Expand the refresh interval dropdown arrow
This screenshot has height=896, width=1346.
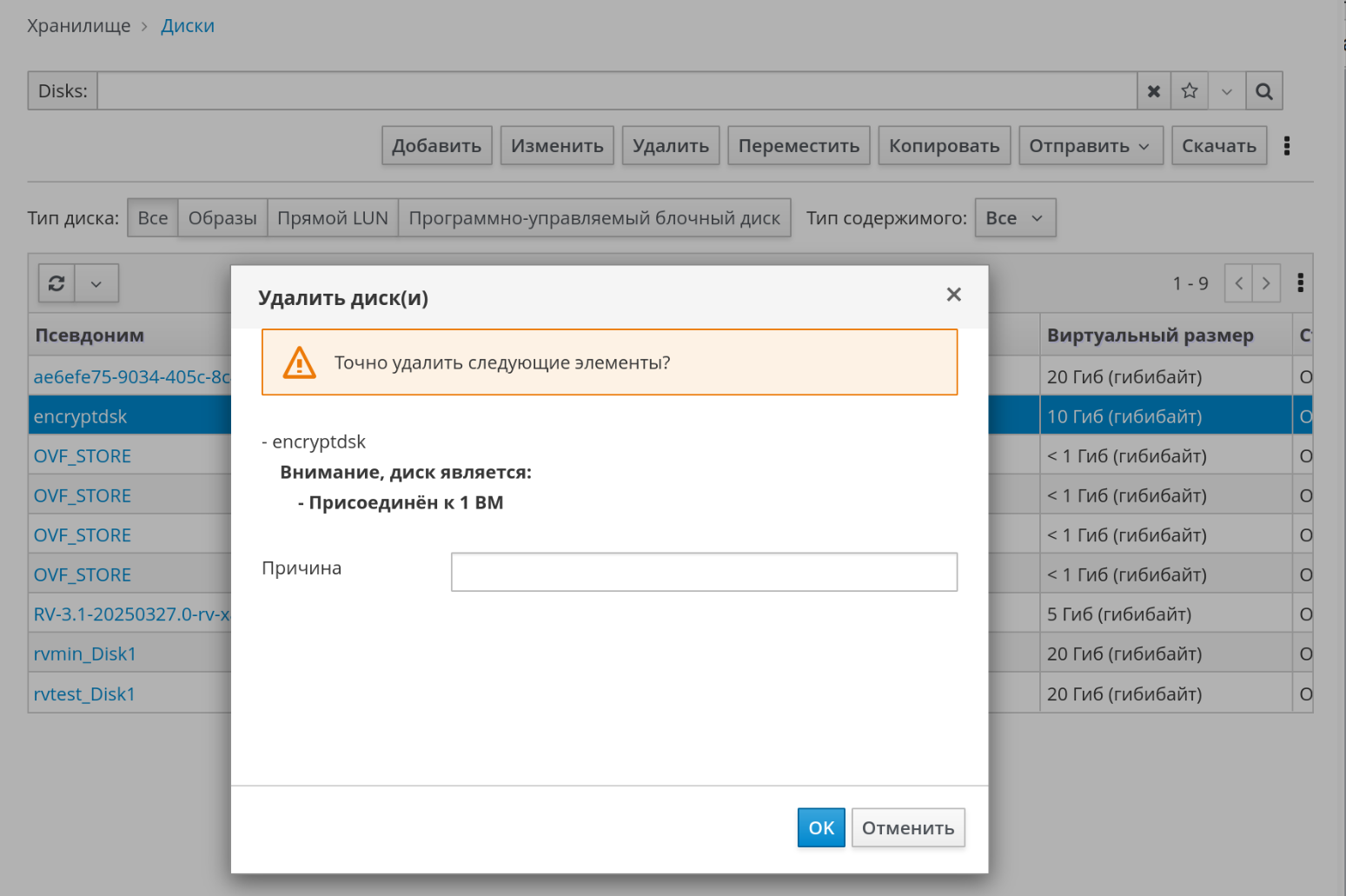(96, 283)
